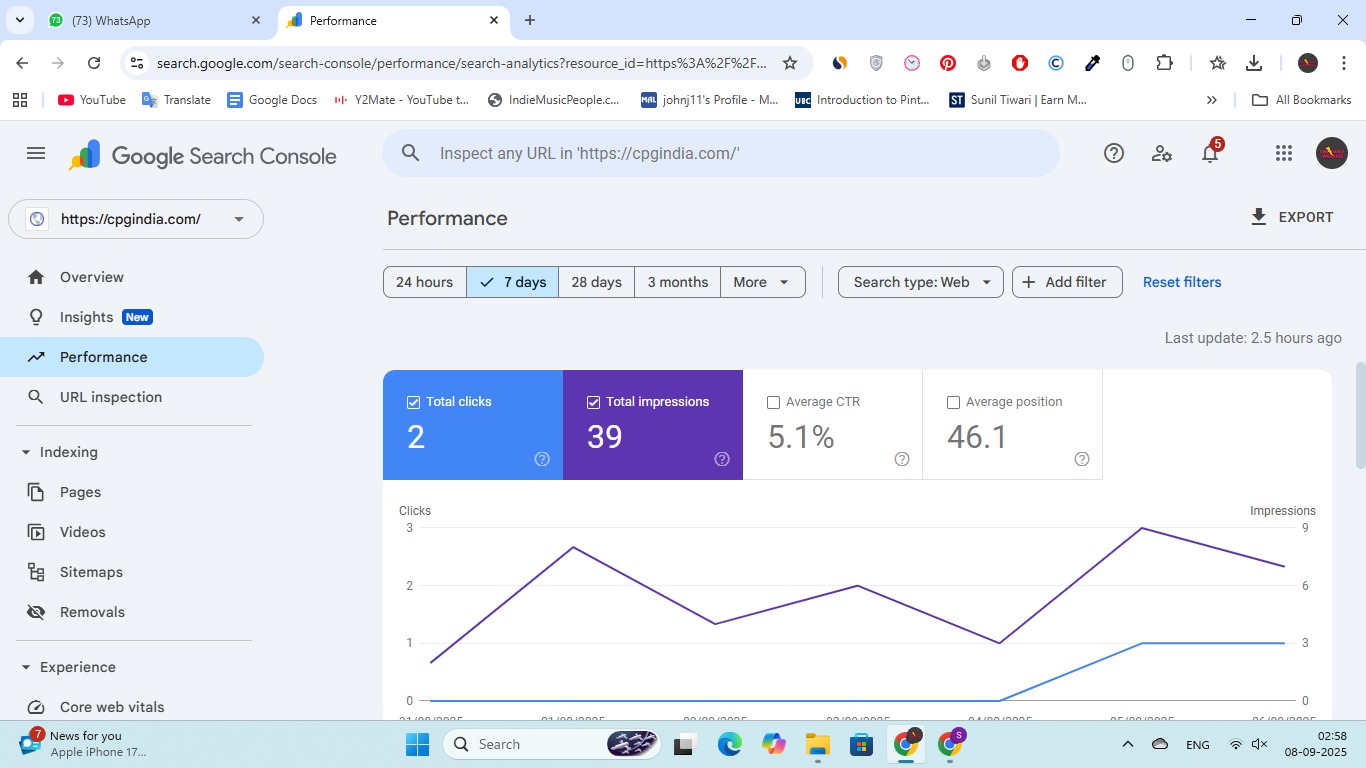Click the Reset filters link
Image resolution: width=1366 pixels, height=768 pixels.
[1182, 282]
